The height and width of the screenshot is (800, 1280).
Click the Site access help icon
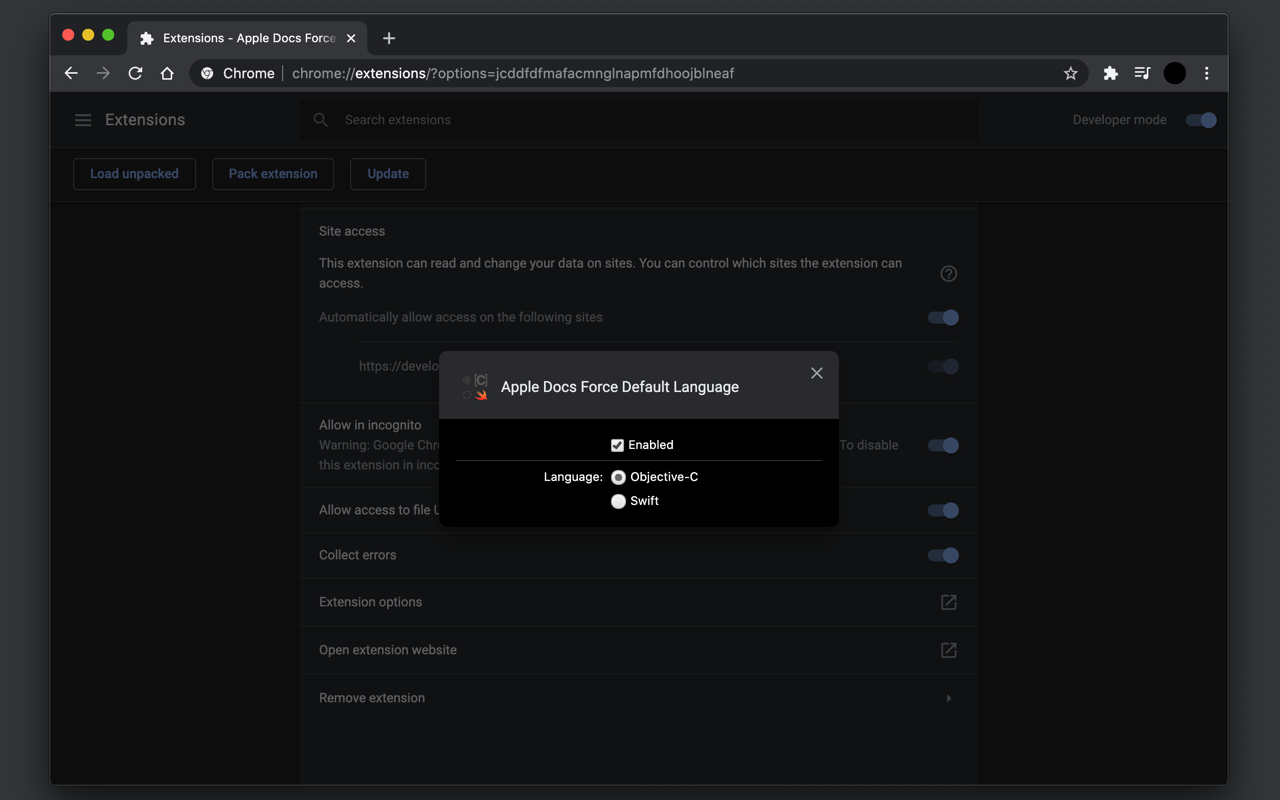click(949, 273)
